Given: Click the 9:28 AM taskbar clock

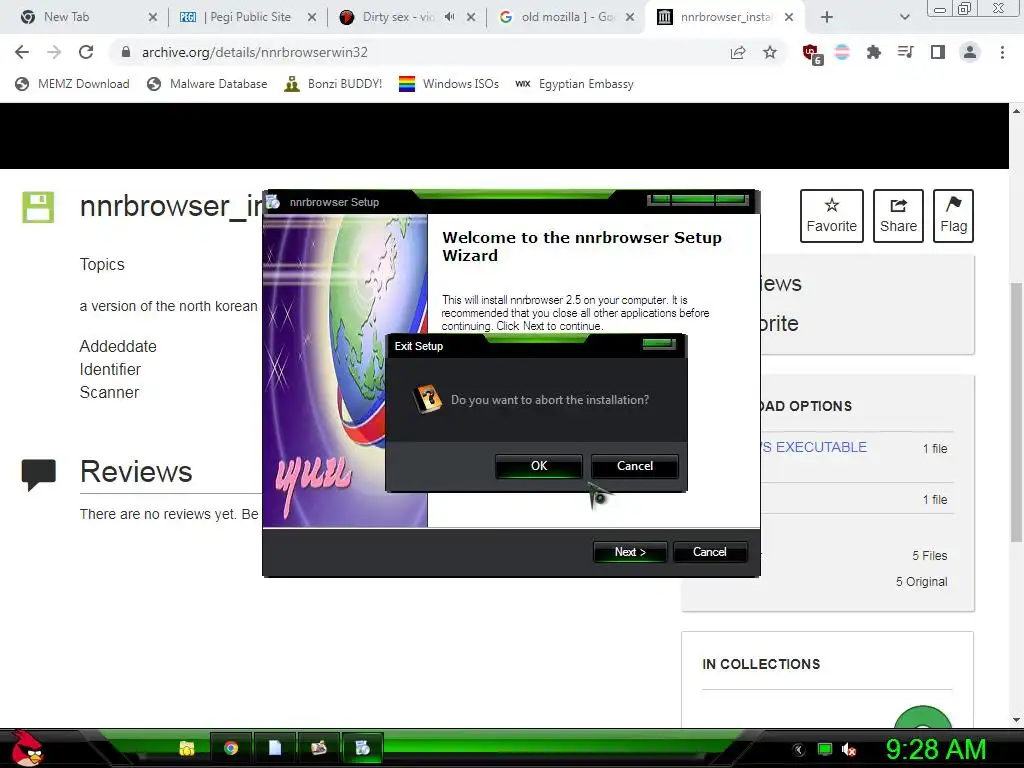Looking at the screenshot, I should (935, 750).
